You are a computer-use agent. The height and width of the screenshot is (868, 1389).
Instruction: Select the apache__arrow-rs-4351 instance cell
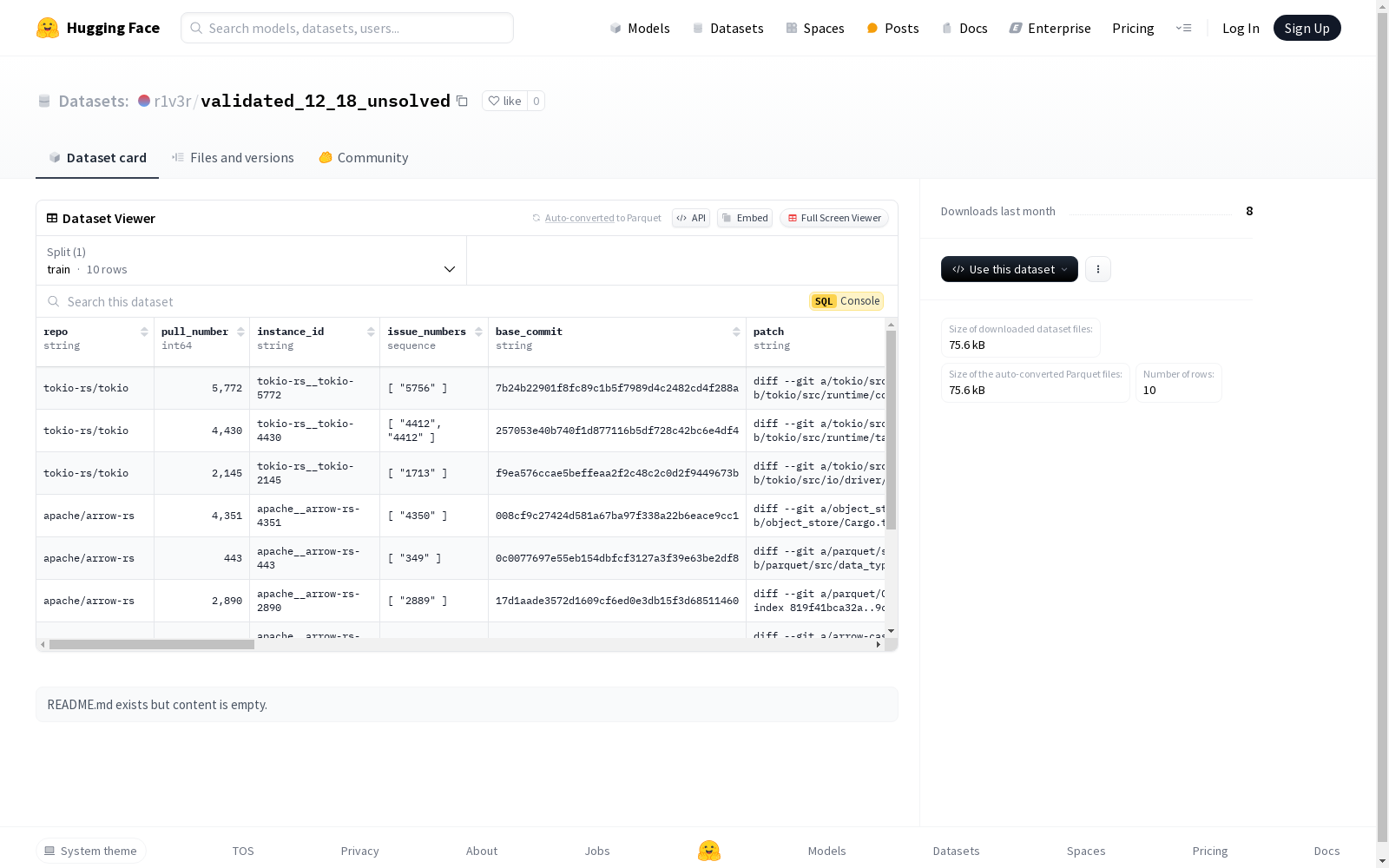314,516
